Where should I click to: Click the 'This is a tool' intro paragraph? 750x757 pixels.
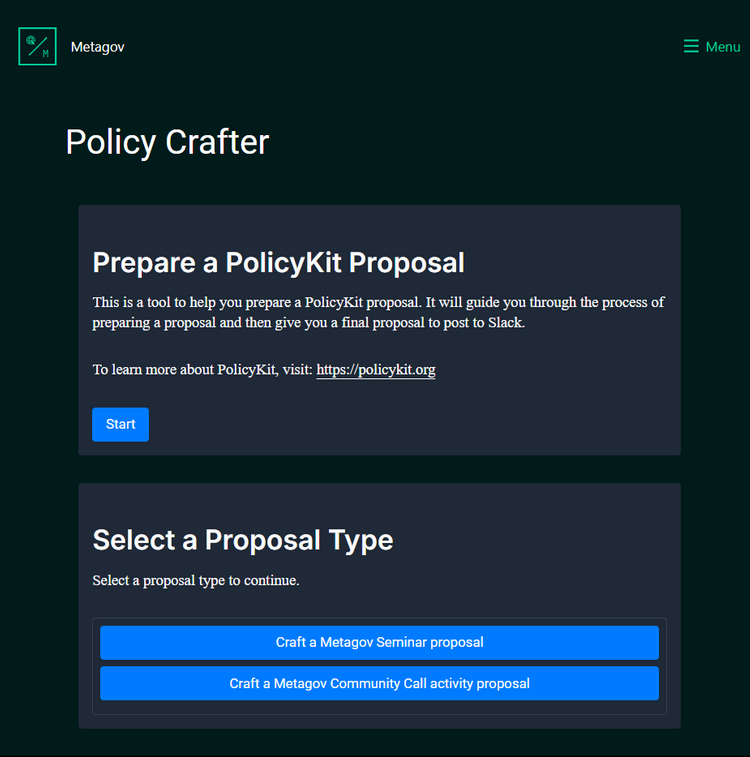[x=378, y=312]
